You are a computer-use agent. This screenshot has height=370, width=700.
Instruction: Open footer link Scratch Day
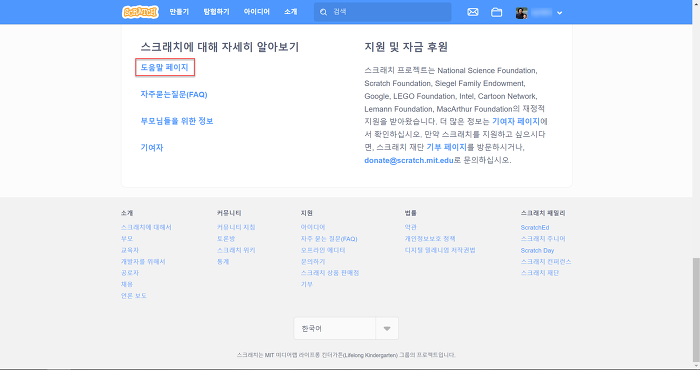[x=537, y=250]
